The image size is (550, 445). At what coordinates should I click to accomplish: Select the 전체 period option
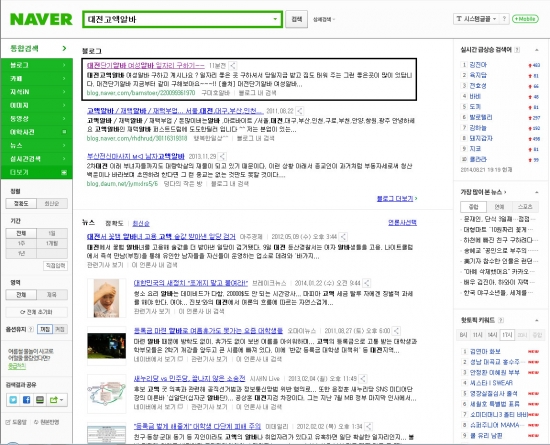tap(21, 233)
